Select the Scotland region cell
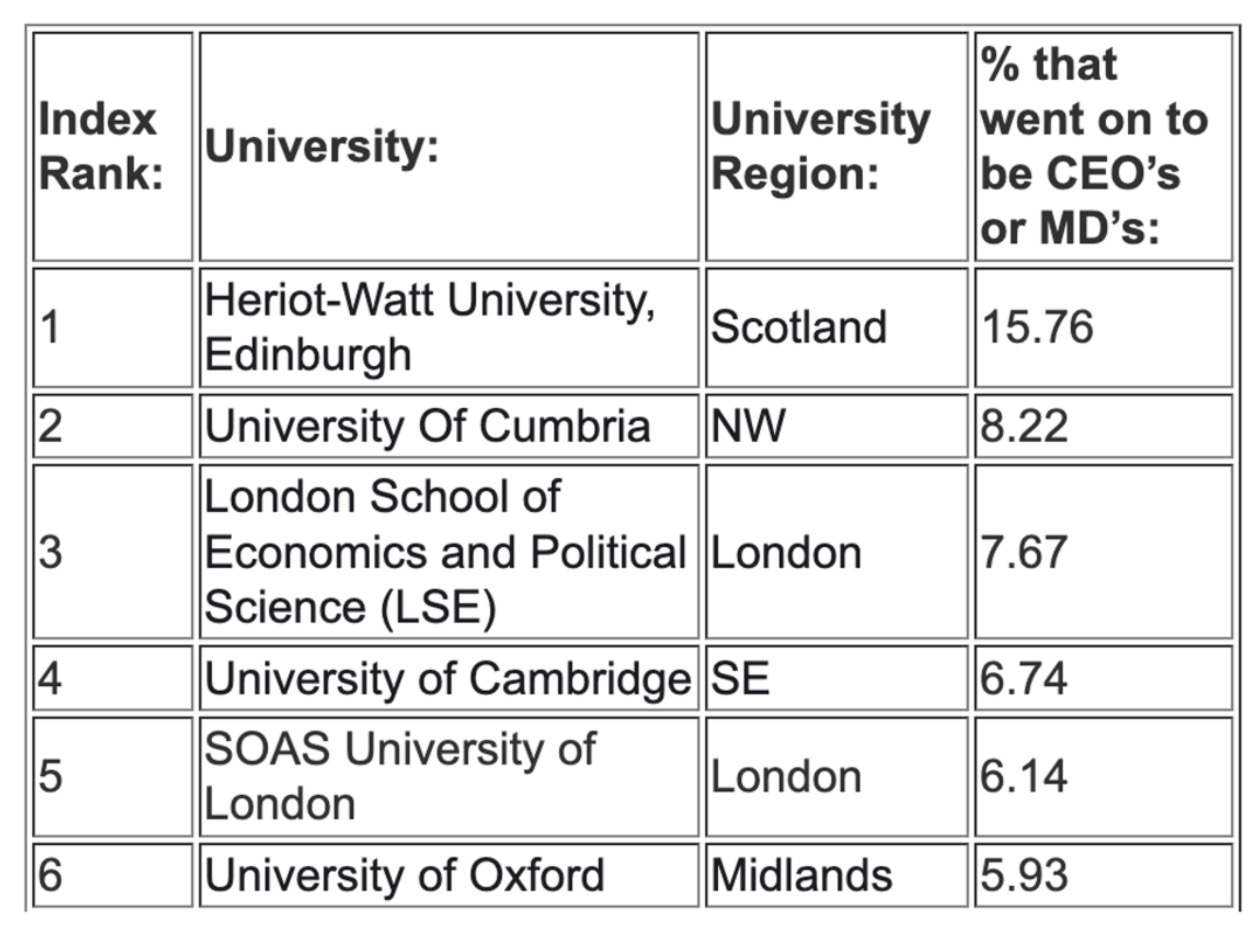The image size is (1260, 932). pyautogui.click(x=837, y=327)
